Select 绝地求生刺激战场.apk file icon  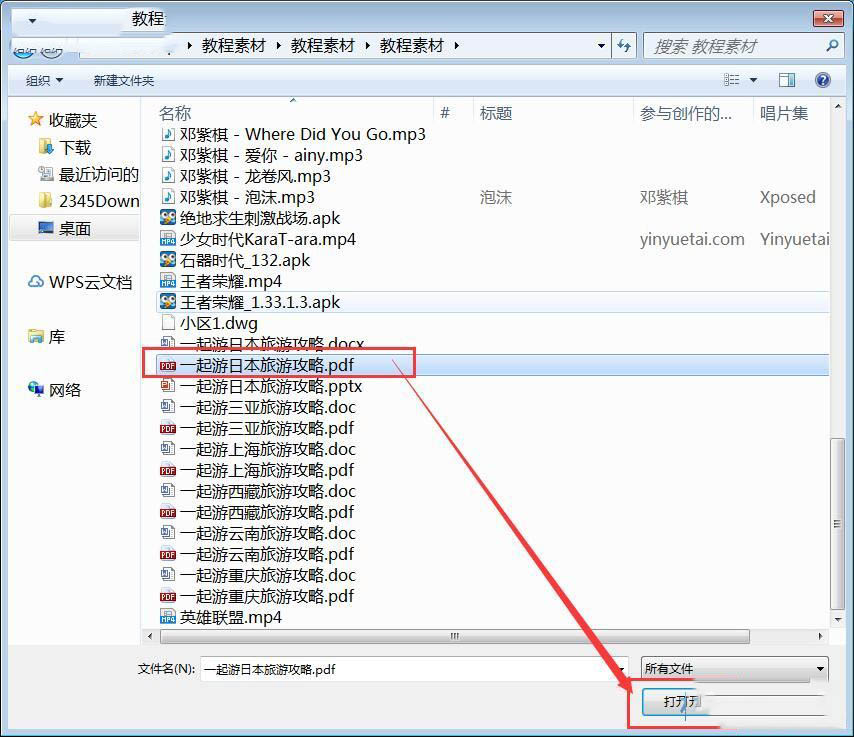(168, 218)
